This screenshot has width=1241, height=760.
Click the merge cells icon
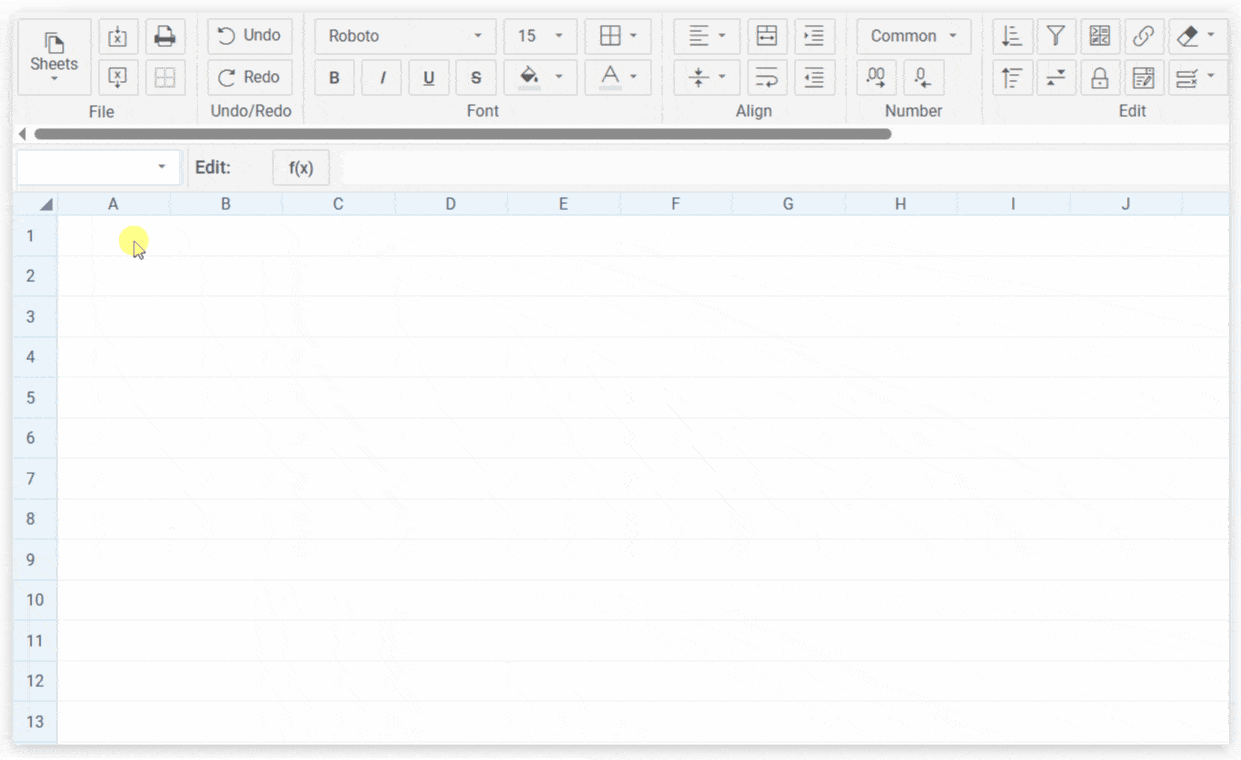(x=766, y=37)
